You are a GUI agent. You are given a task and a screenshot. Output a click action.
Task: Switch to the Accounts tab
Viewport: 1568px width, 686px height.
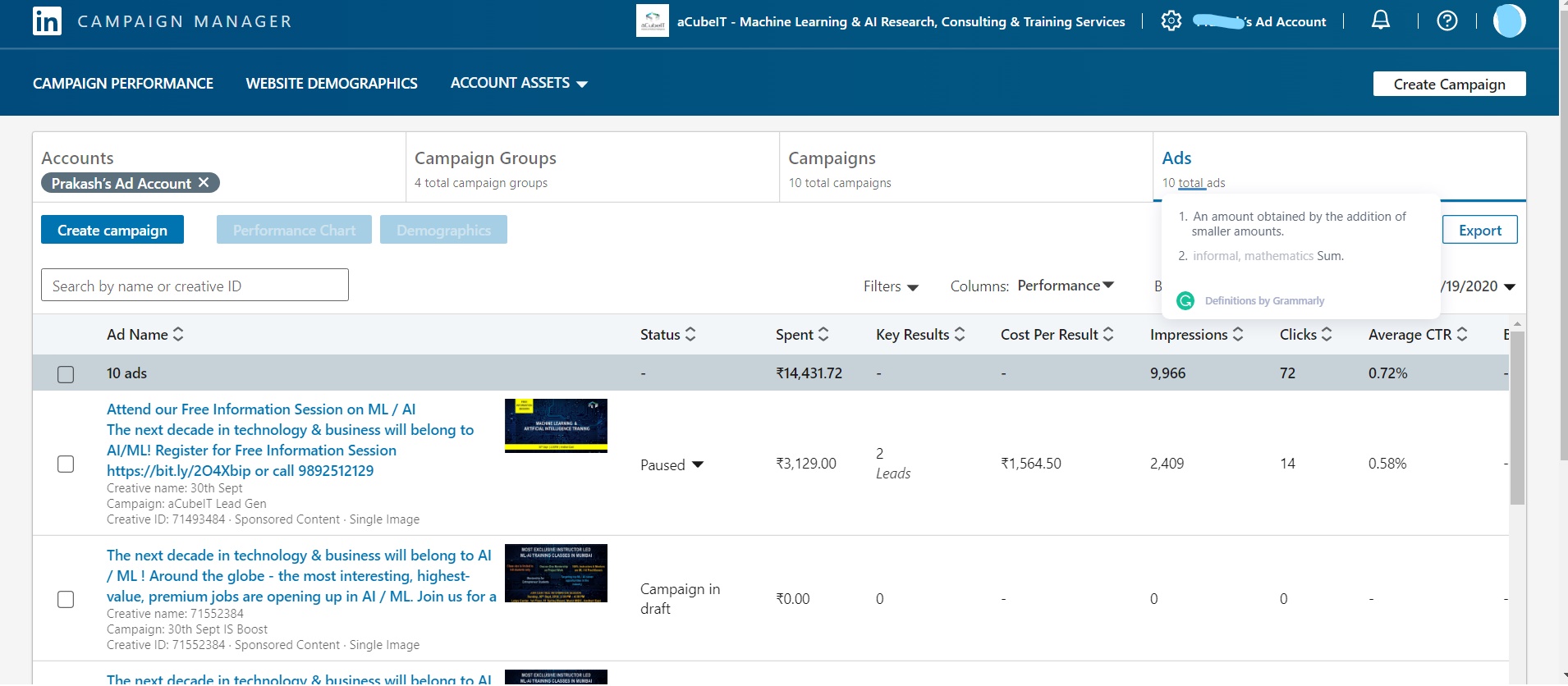click(x=219, y=167)
